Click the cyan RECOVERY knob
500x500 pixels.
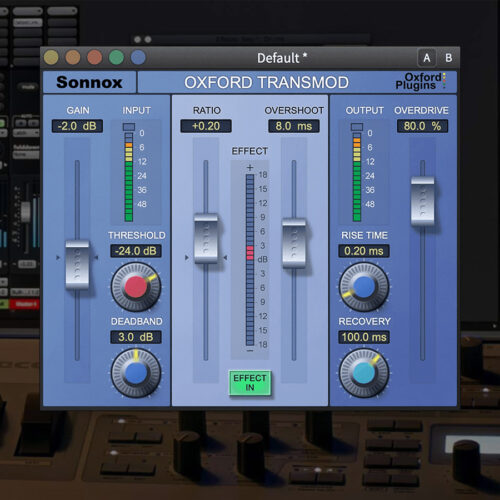364,373
